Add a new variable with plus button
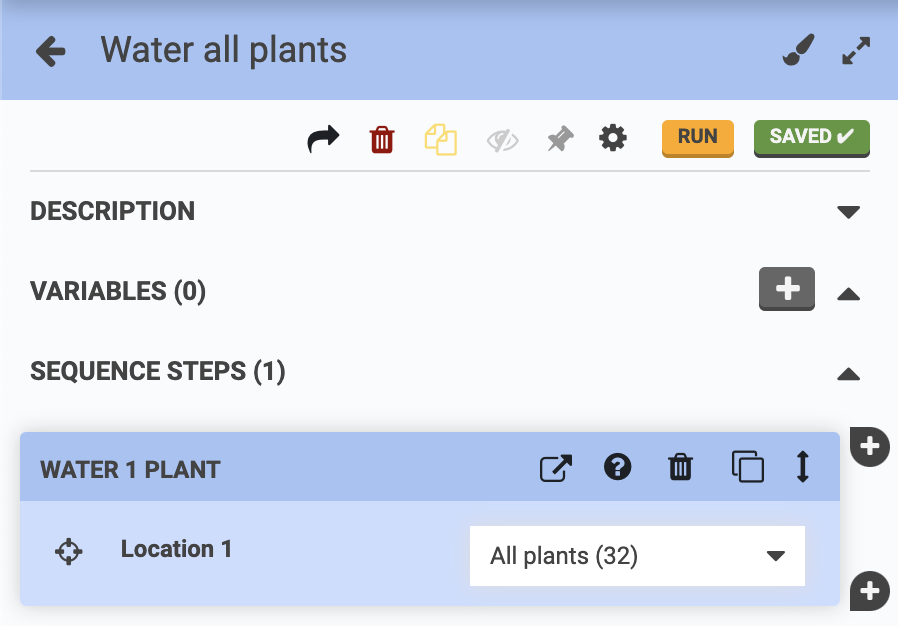 pyautogui.click(x=787, y=289)
